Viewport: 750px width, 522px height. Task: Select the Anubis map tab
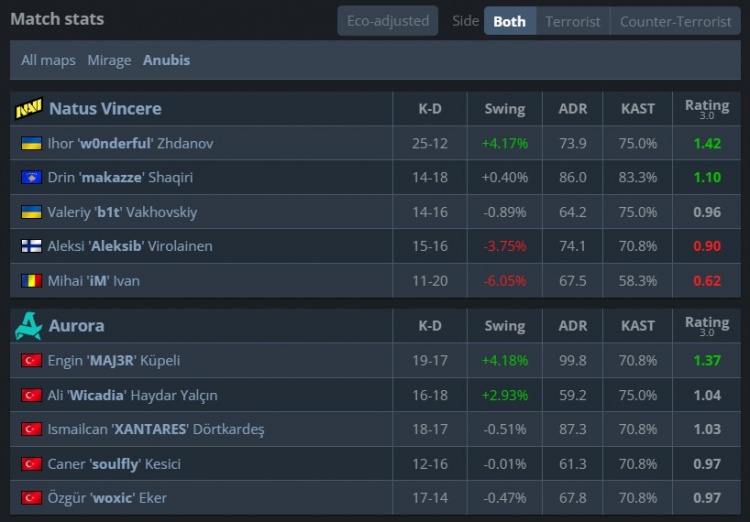coord(166,60)
